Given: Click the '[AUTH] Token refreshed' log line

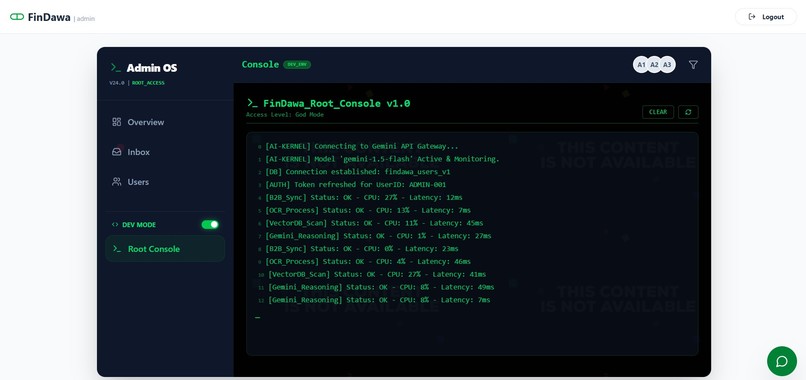Looking at the screenshot, I should click(x=356, y=185).
